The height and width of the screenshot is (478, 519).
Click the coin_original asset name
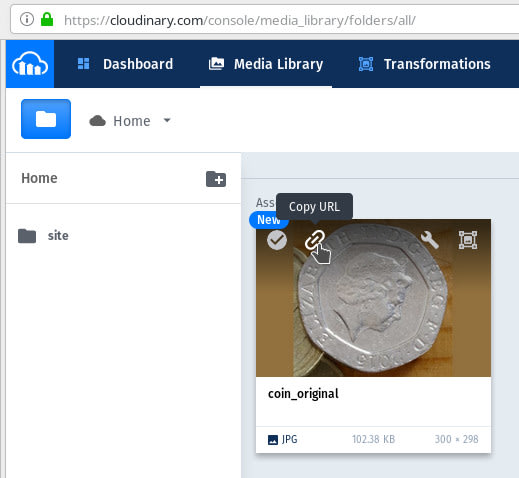click(x=303, y=394)
